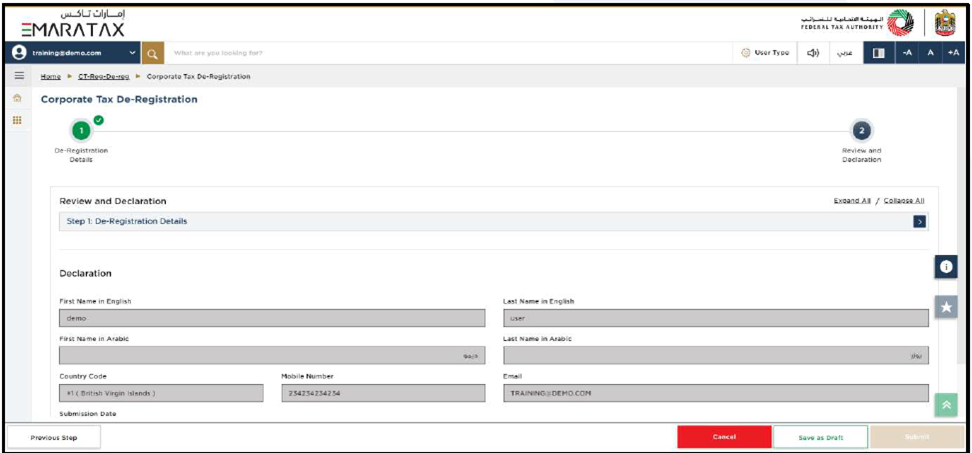This screenshot has height=453, width=972.
Task: Increase font size with +A button
Action: [952, 52]
